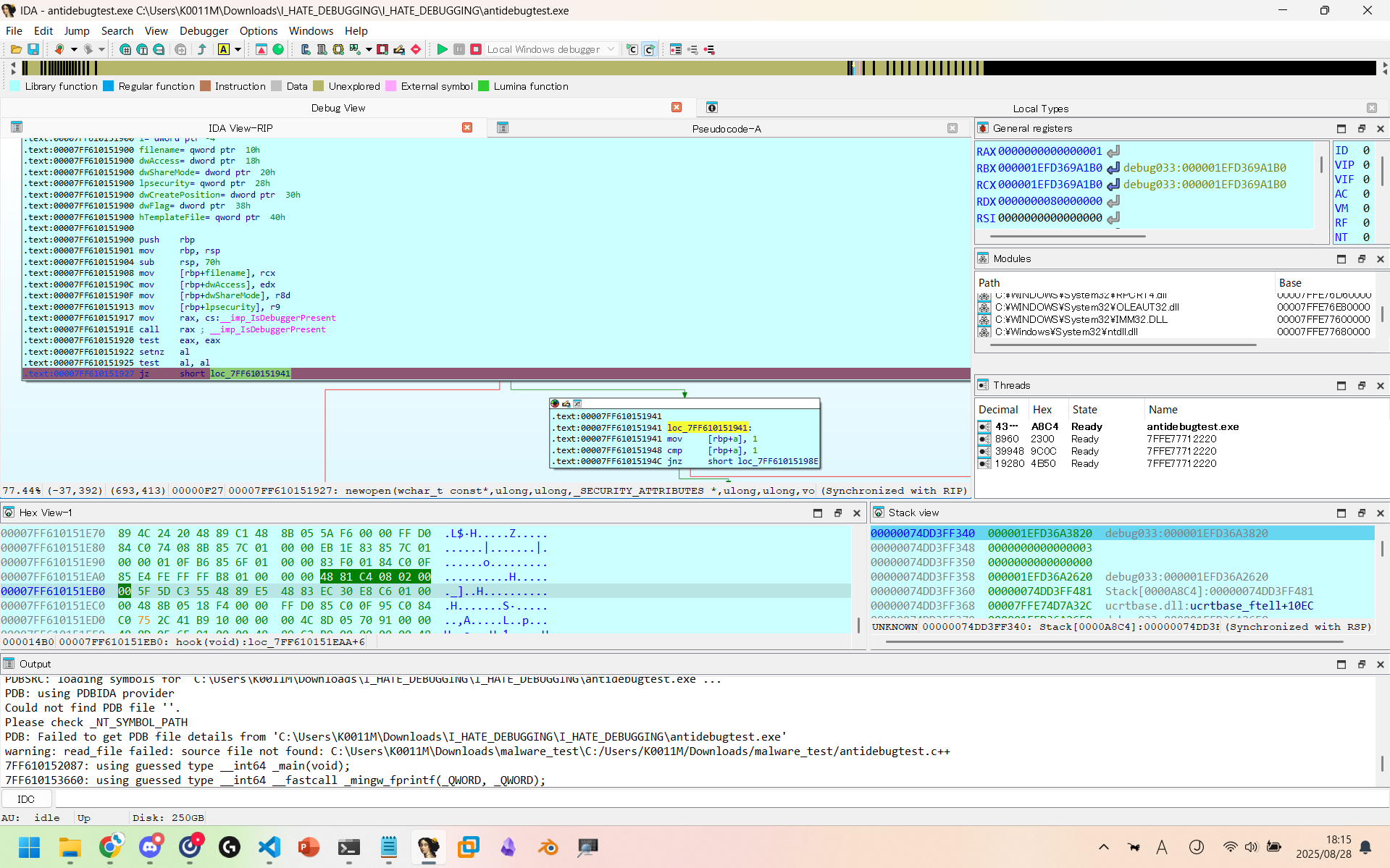
Task: Open Visual Studio Code from the taskbar
Action: coord(269,846)
